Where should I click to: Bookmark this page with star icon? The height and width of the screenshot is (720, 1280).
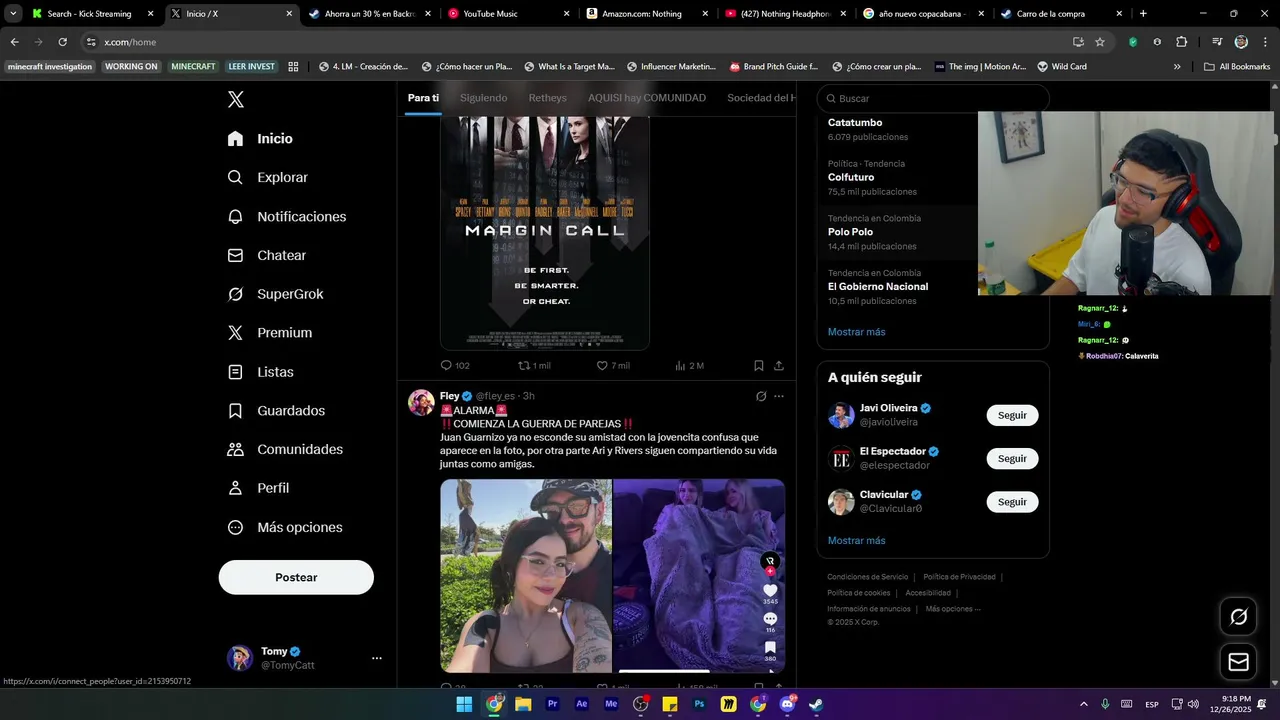point(1100,42)
